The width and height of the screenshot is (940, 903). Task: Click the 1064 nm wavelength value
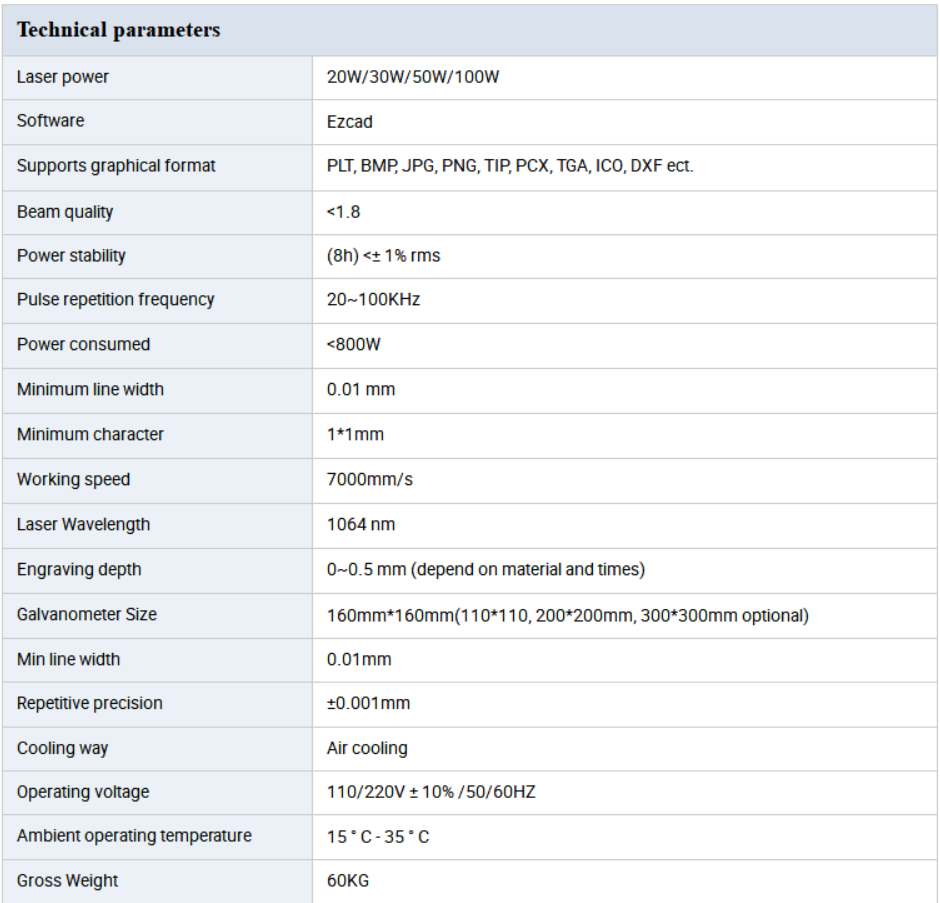tap(360, 524)
